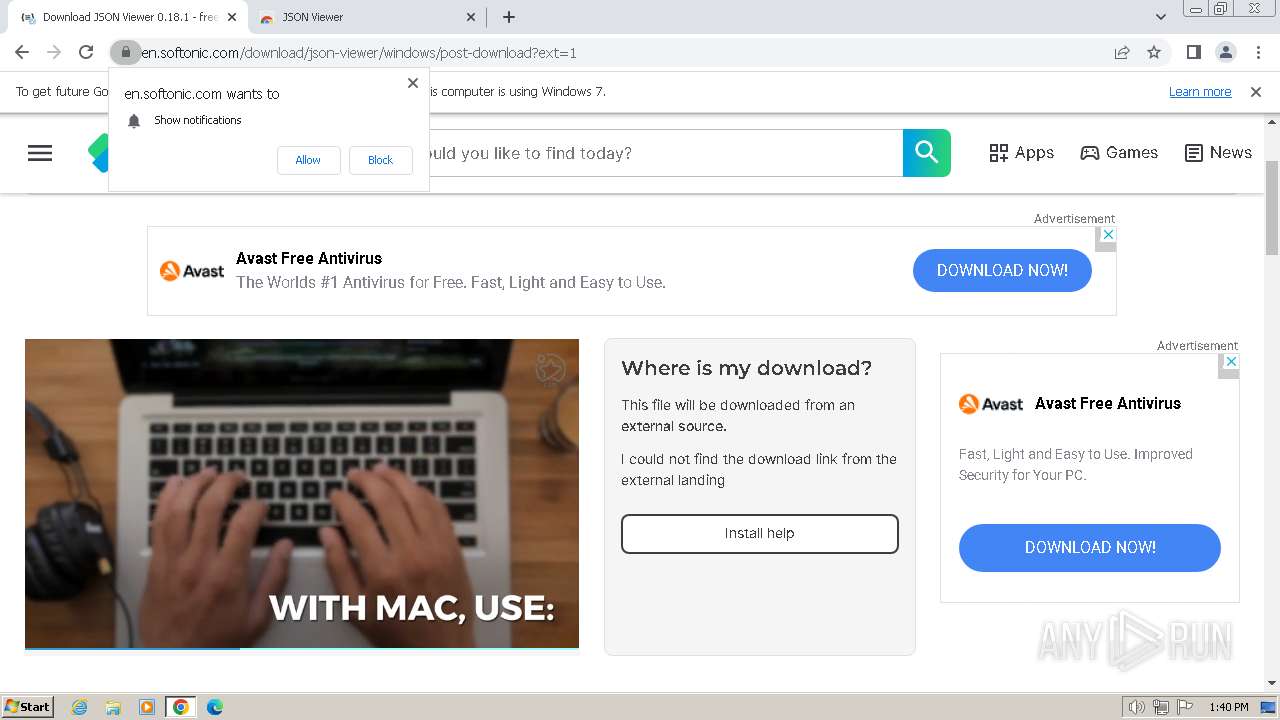1280x720 pixels.
Task: Click the 1:40 PM system clock
Action: click(1228, 707)
